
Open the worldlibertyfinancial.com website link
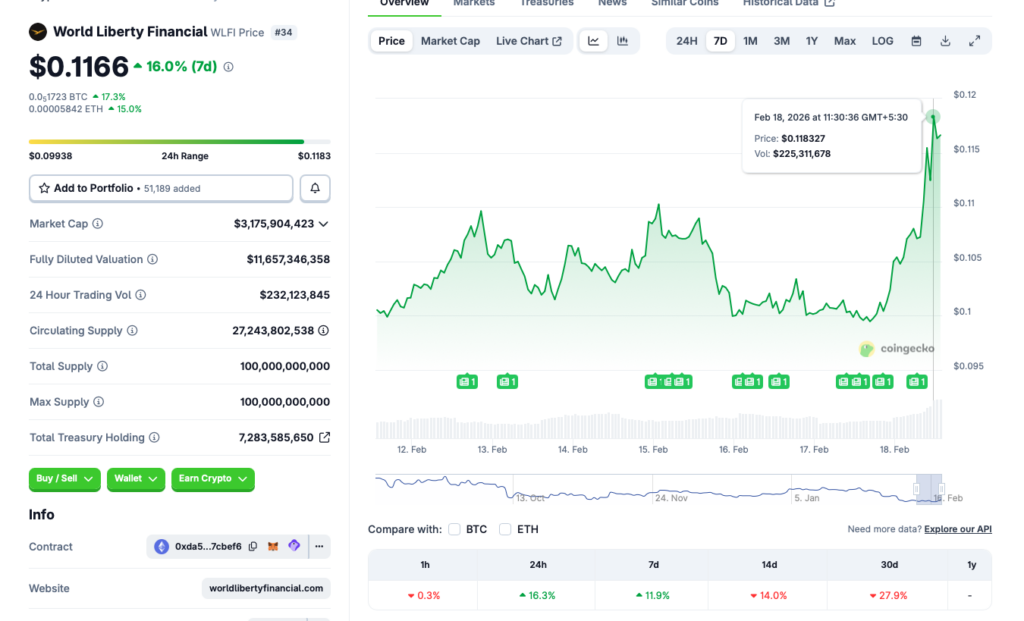tap(265, 588)
